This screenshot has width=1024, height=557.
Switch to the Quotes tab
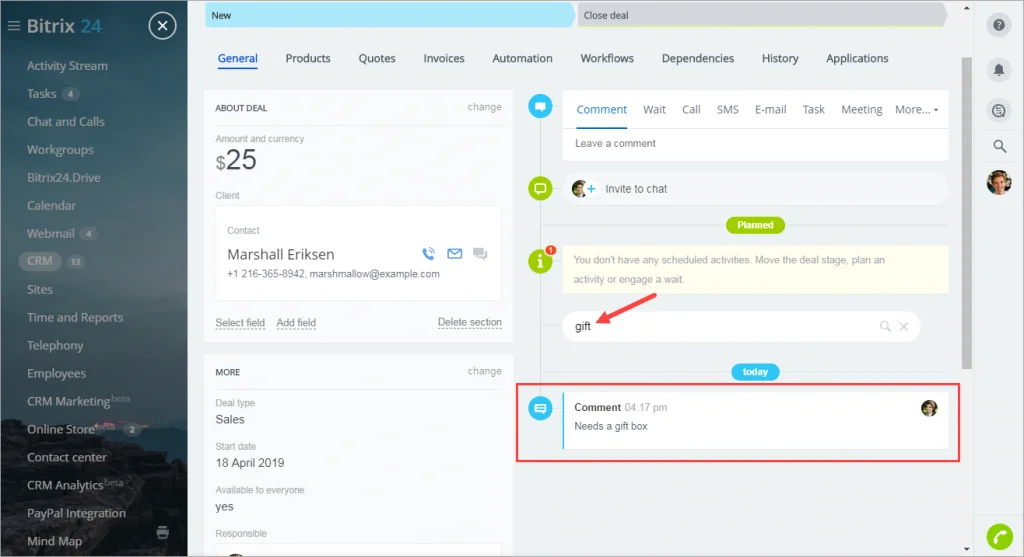[377, 58]
